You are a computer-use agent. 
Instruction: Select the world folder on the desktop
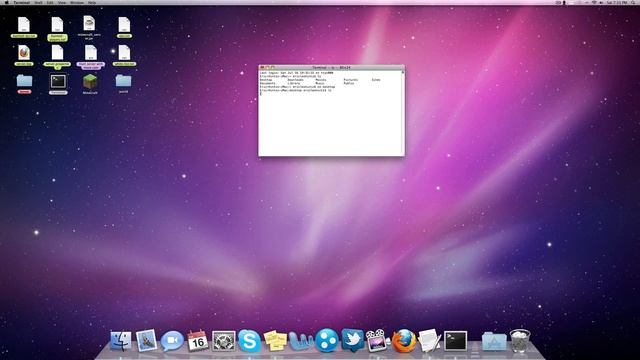click(123, 84)
